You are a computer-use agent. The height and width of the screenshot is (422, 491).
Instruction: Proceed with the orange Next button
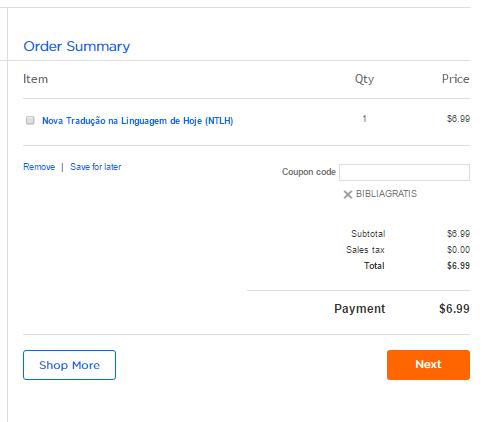[x=428, y=365]
